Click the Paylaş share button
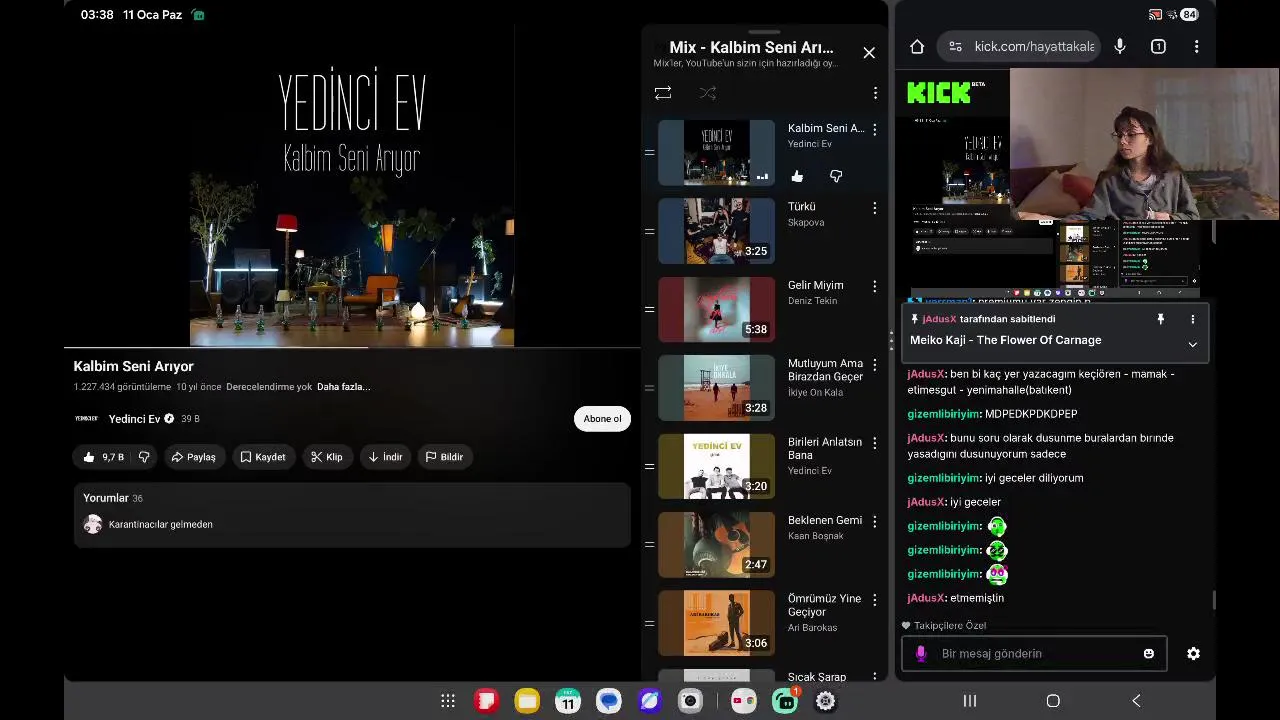 pos(193,457)
